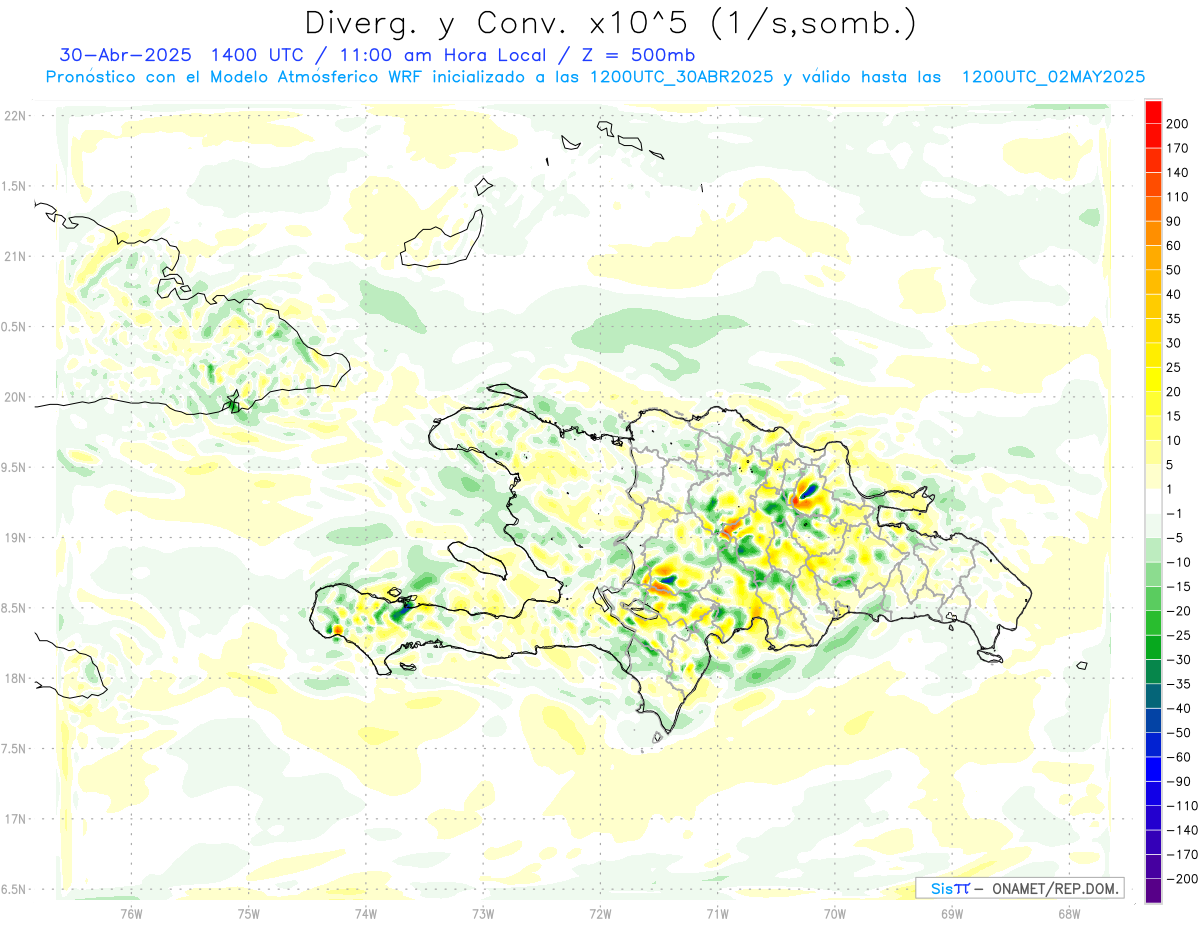Click the 72W longitude label
Screen dimensions: 1200x927
point(600,914)
